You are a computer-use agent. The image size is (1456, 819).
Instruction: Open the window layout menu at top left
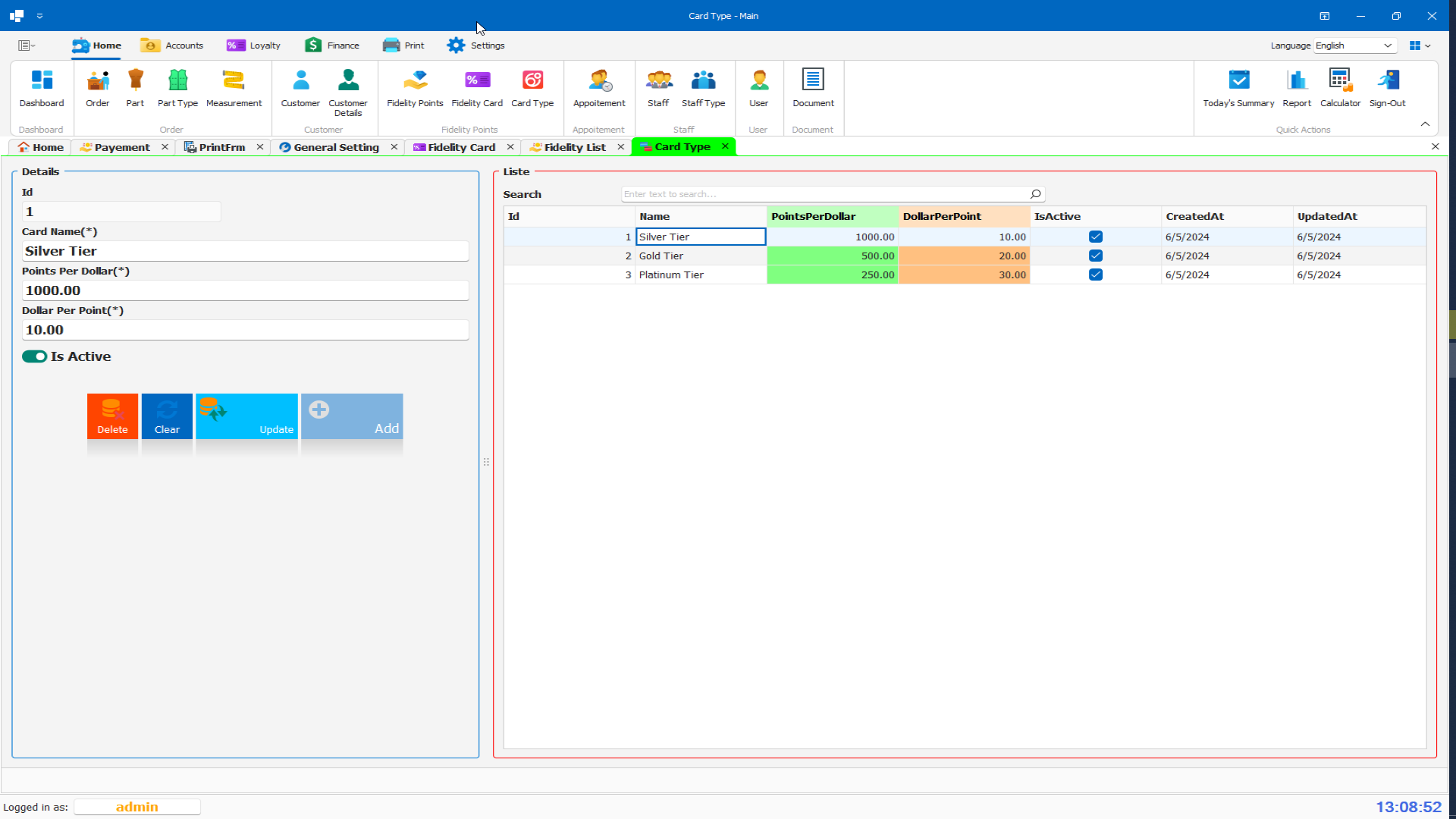[x=25, y=45]
